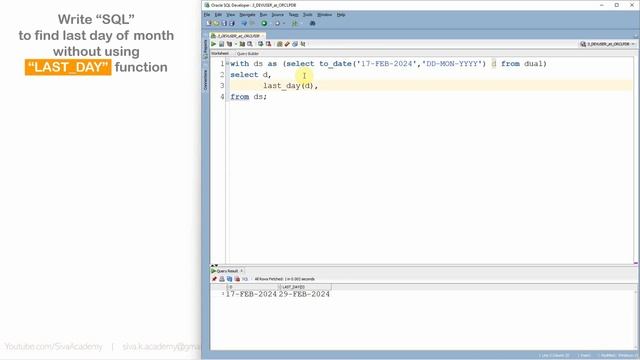The height and width of the screenshot is (360, 640).
Task: Click the blue Refresh icon in Query Result toolbar
Action: pyautogui.click(x=229, y=279)
